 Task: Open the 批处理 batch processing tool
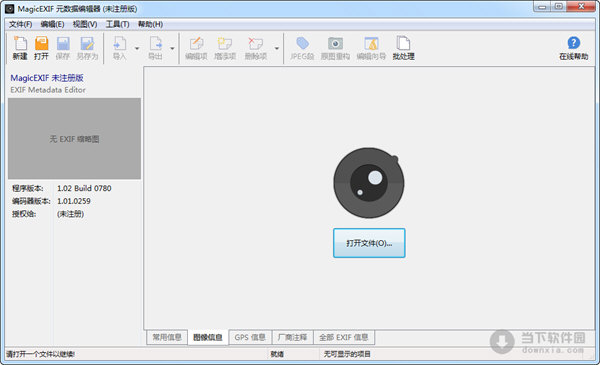coord(403,48)
